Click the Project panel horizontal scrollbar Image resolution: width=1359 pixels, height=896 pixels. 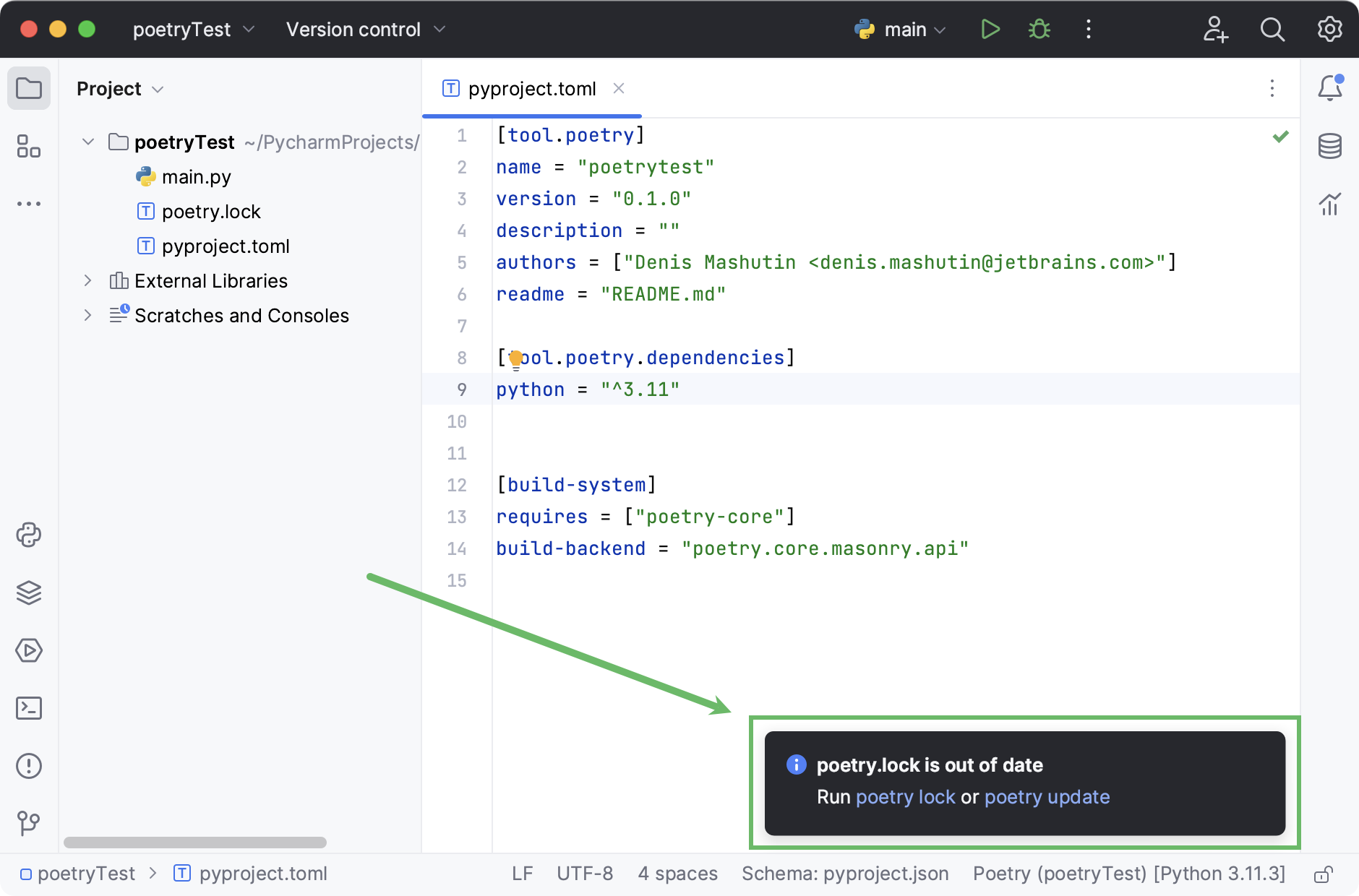(195, 843)
